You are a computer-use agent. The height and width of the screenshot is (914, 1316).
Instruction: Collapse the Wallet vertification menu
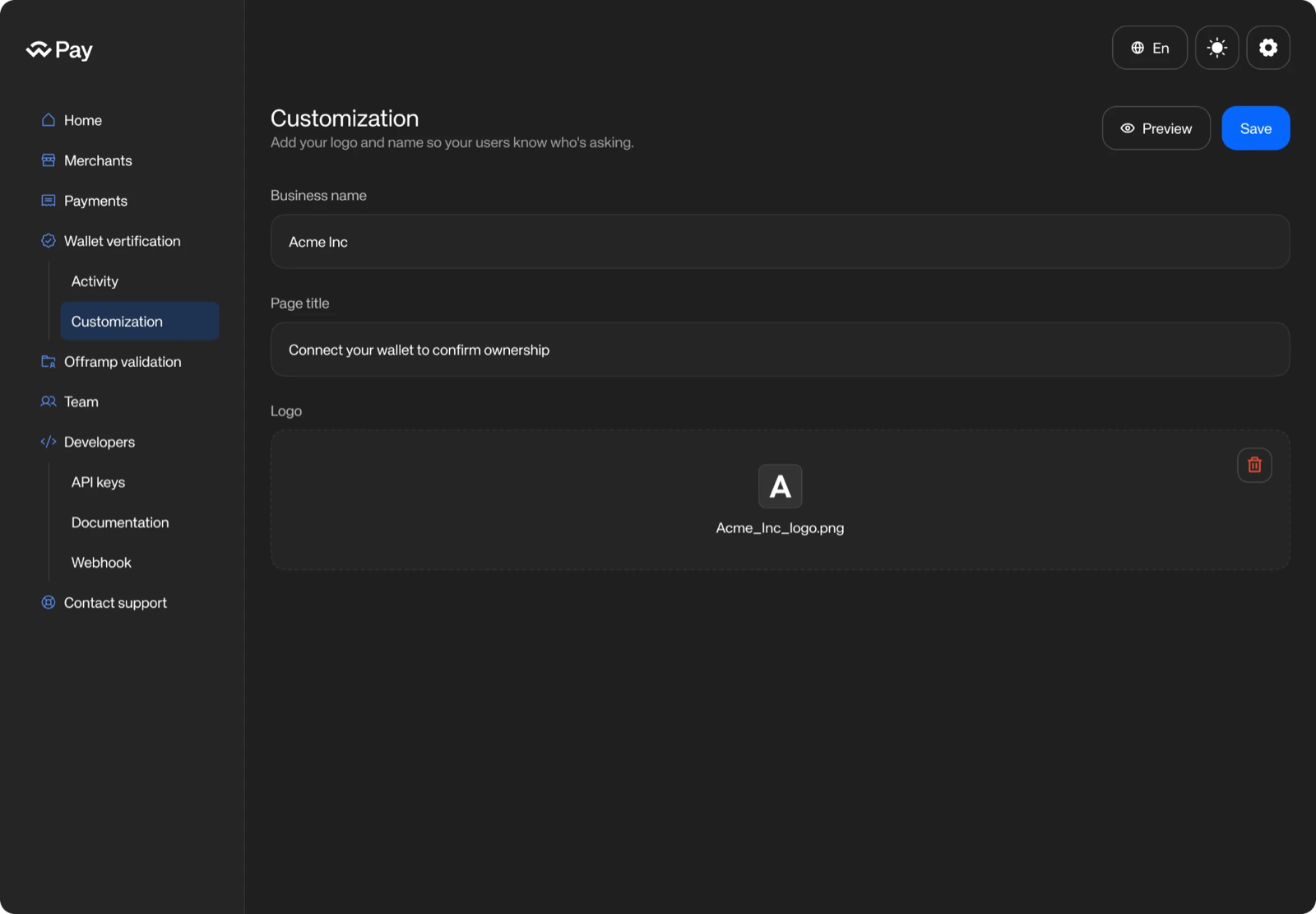point(122,241)
